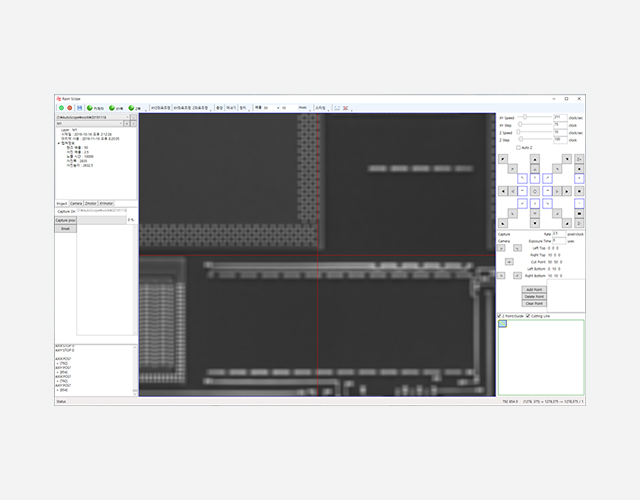Open the work folder path dropdown
This screenshot has height=500, width=640.
pos(127,118)
